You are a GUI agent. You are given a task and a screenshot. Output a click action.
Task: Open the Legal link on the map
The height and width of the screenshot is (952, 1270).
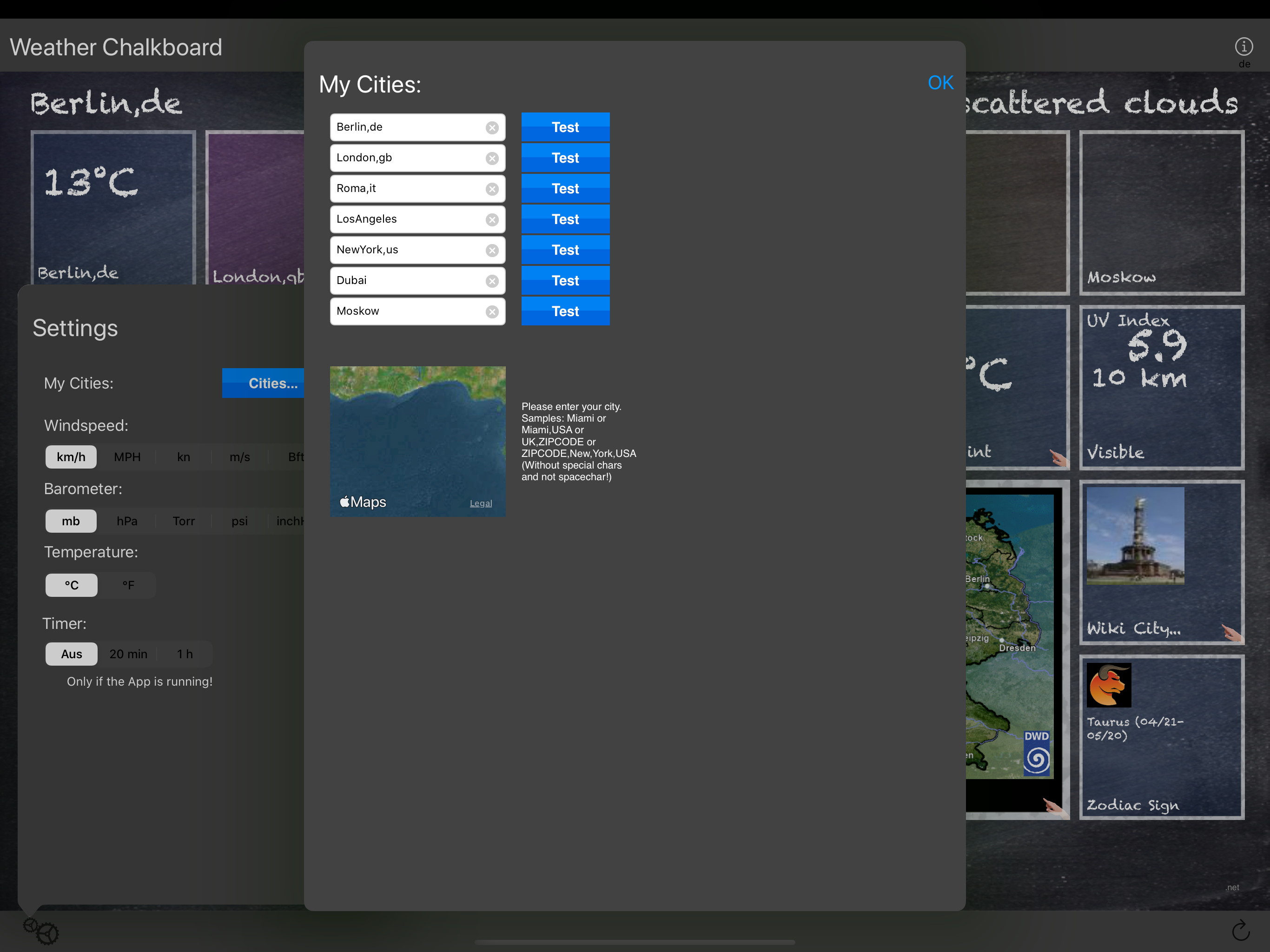pyautogui.click(x=481, y=503)
